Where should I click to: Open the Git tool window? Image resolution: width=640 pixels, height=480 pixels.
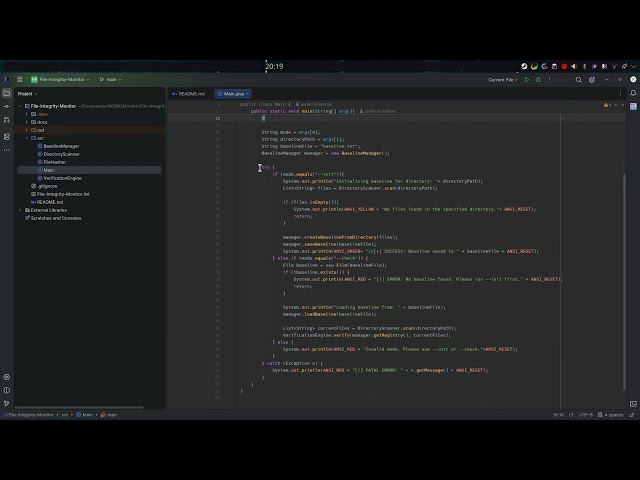click(7, 404)
